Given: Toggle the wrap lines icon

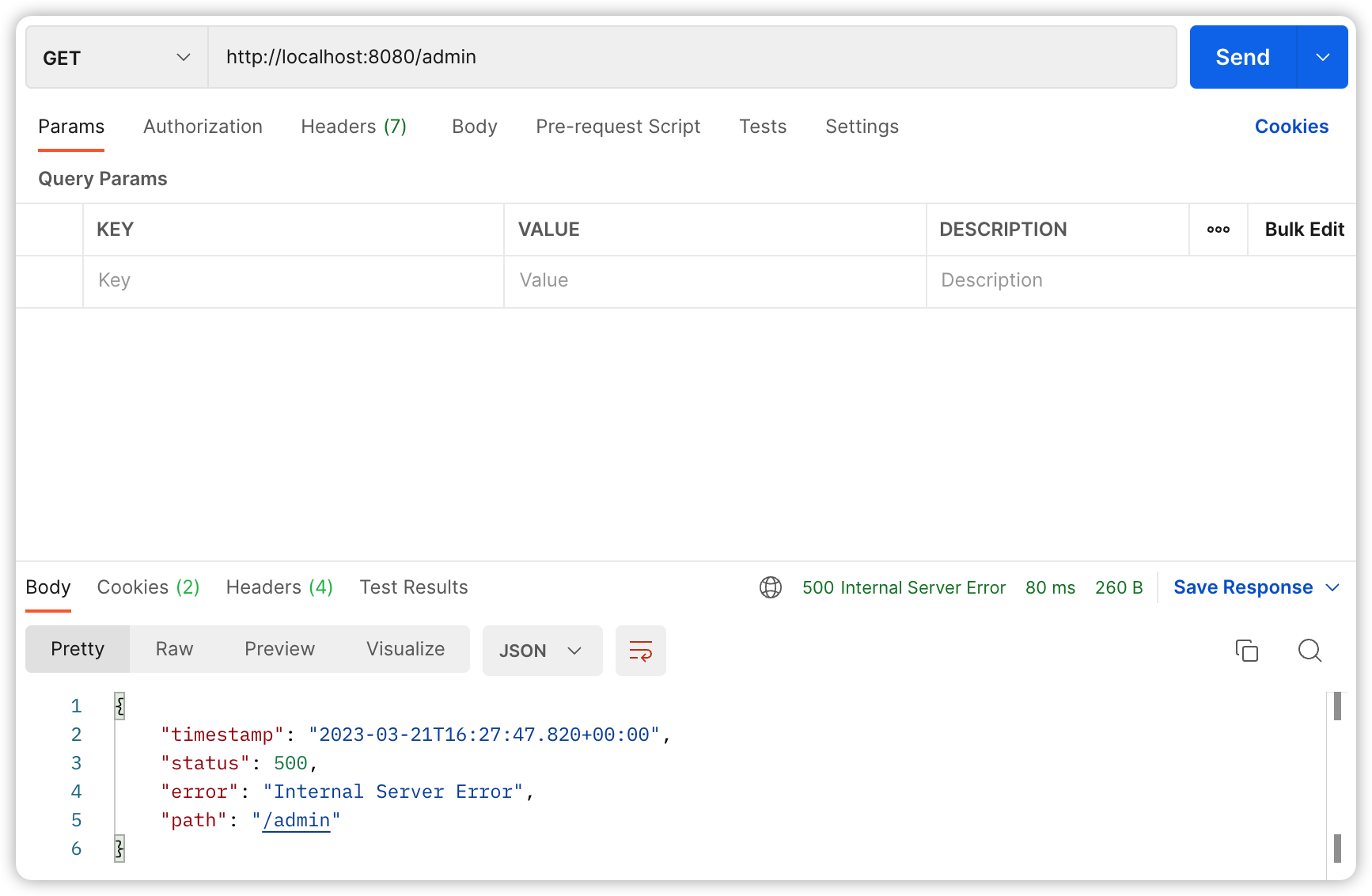Looking at the screenshot, I should coord(641,651).
